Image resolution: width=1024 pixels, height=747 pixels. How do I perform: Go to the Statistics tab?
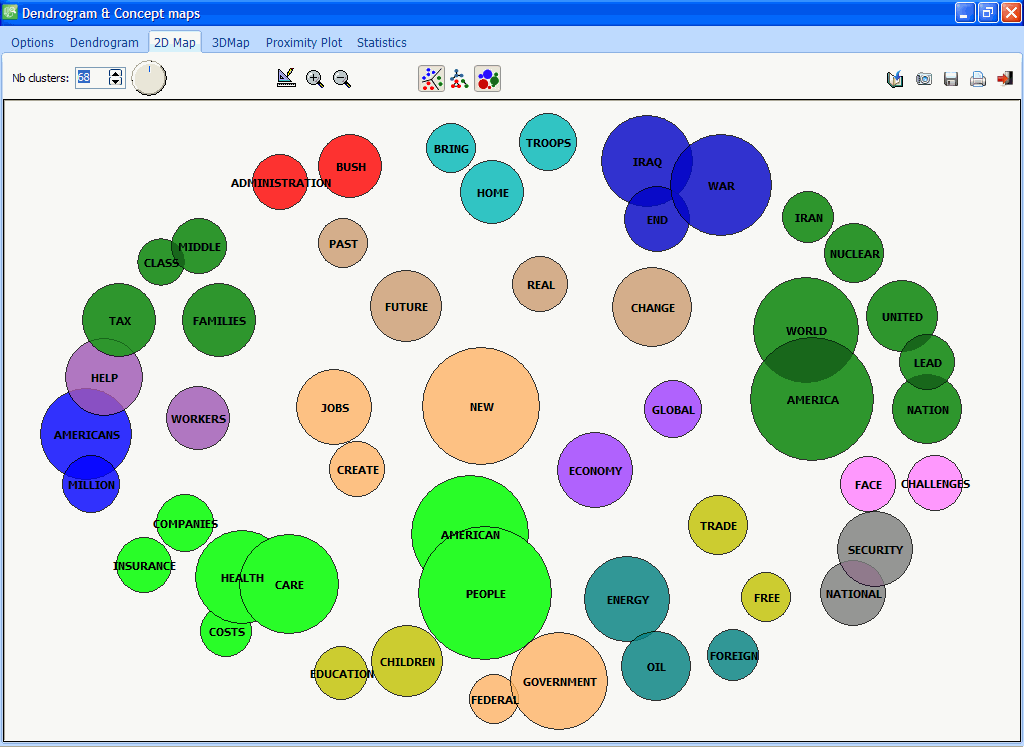tap(381, 43)
